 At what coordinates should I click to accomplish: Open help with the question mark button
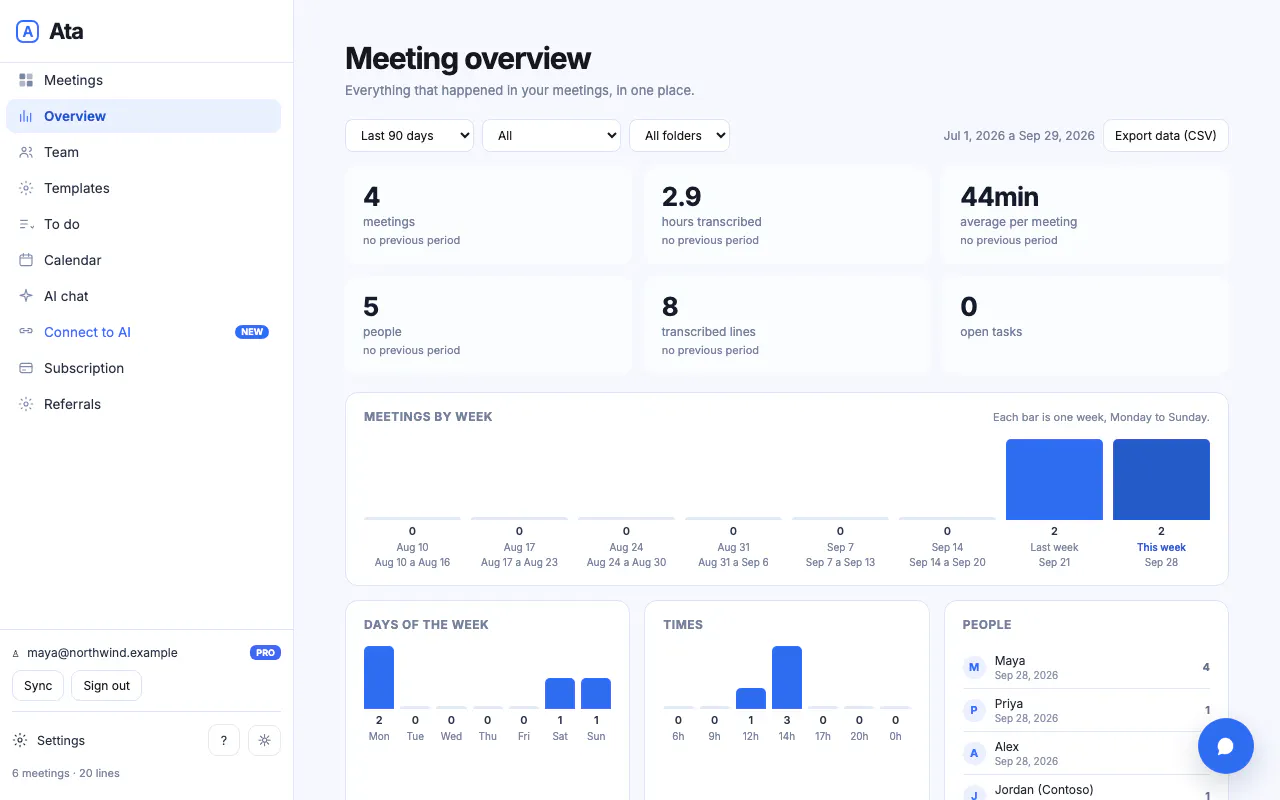coord(224,740)
